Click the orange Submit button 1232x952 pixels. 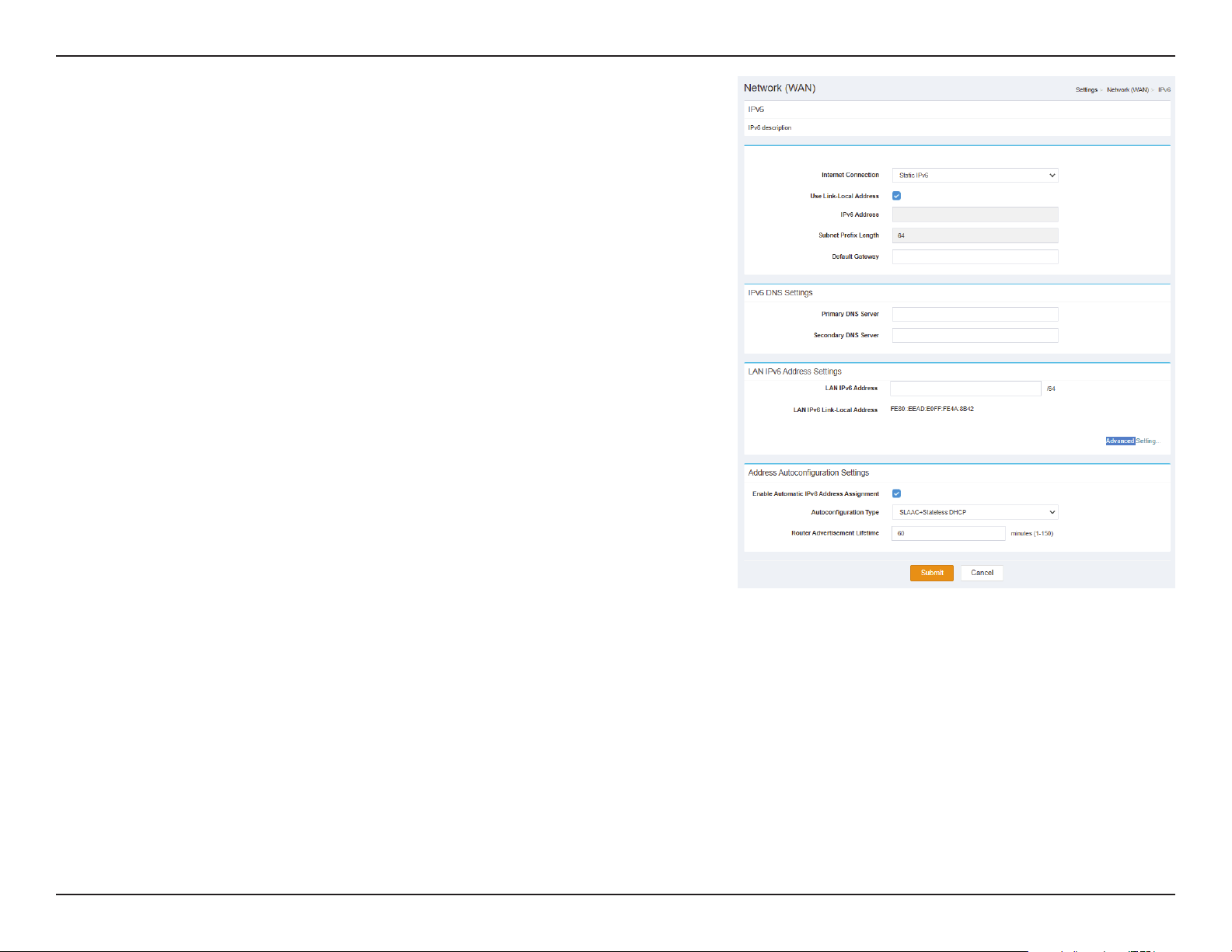(931, 573)
